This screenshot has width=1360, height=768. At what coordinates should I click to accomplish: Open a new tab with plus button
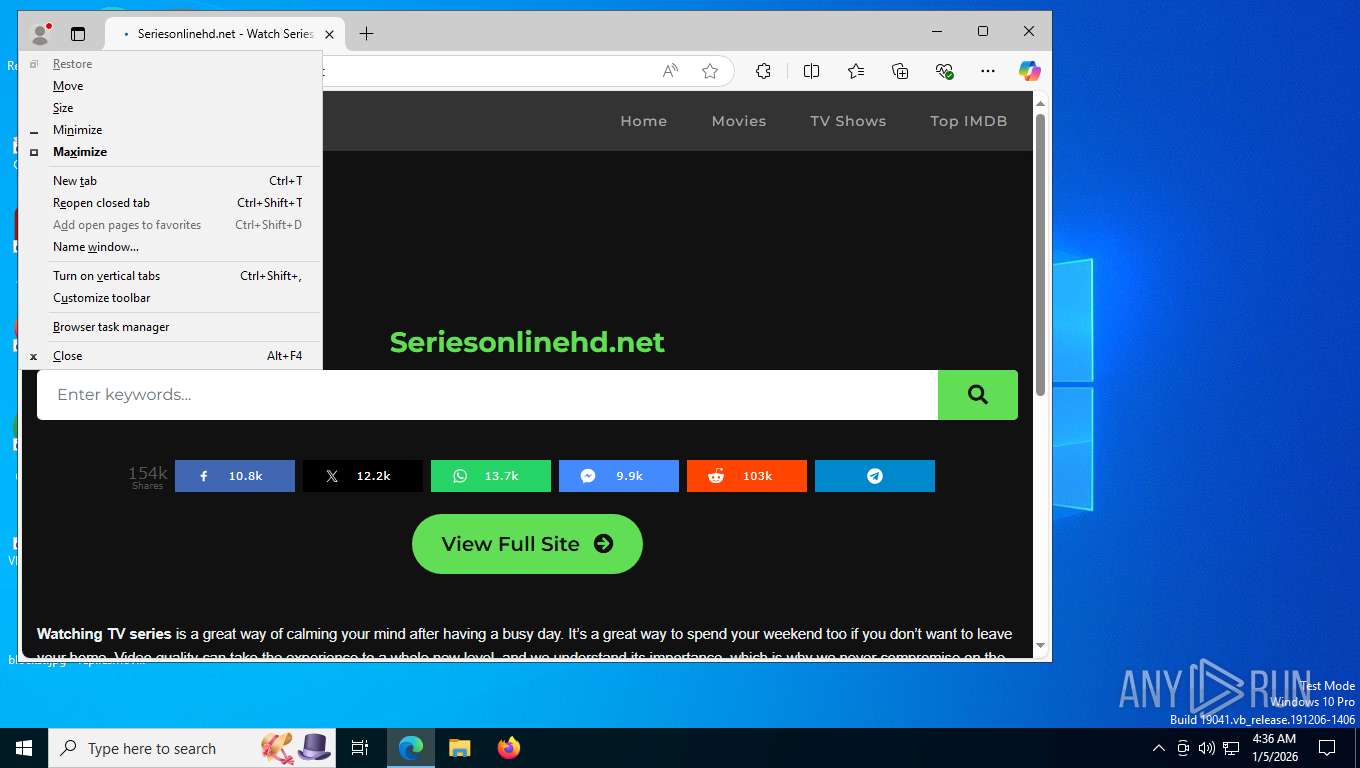(366, 34)
